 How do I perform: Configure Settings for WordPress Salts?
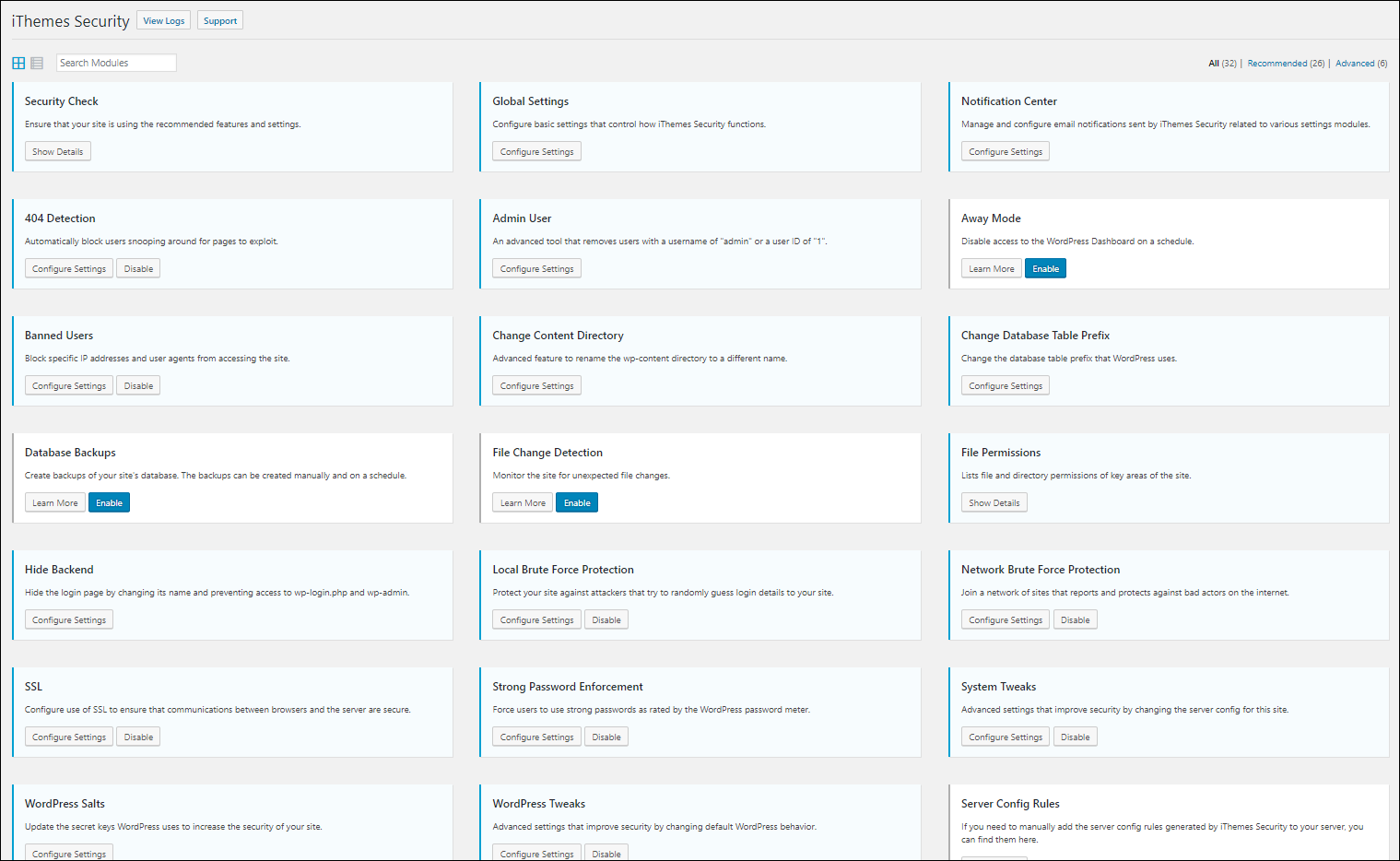pos(69,853)
